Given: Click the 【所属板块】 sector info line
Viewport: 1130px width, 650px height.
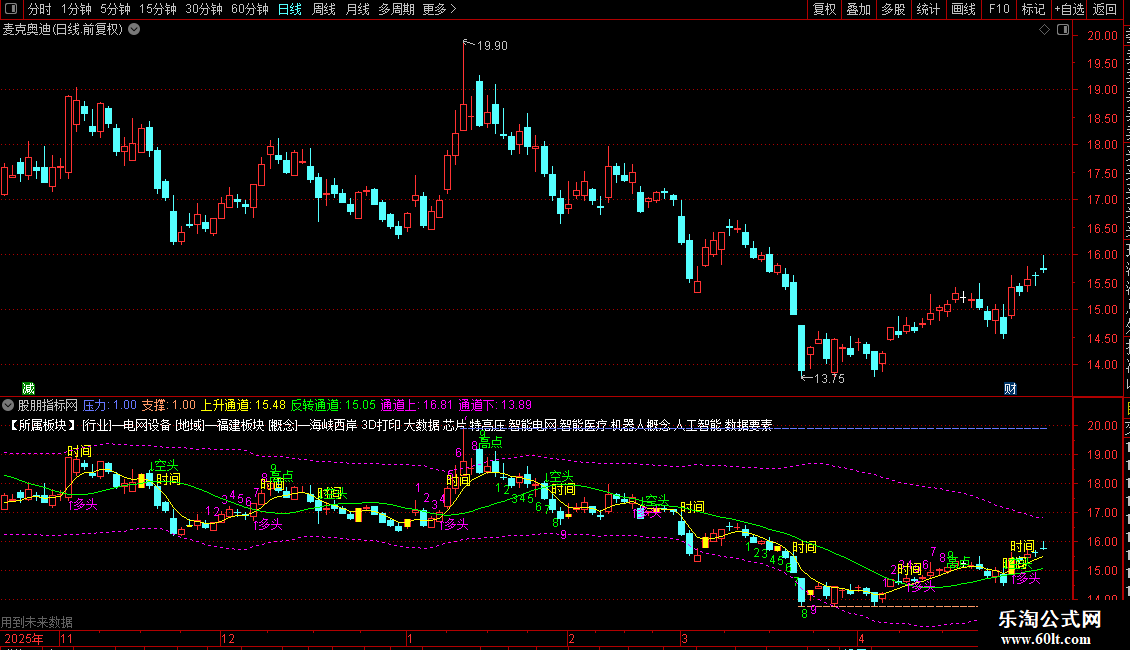Looking at the screenshot, I should pyautogui.click(x=389, y=425).
